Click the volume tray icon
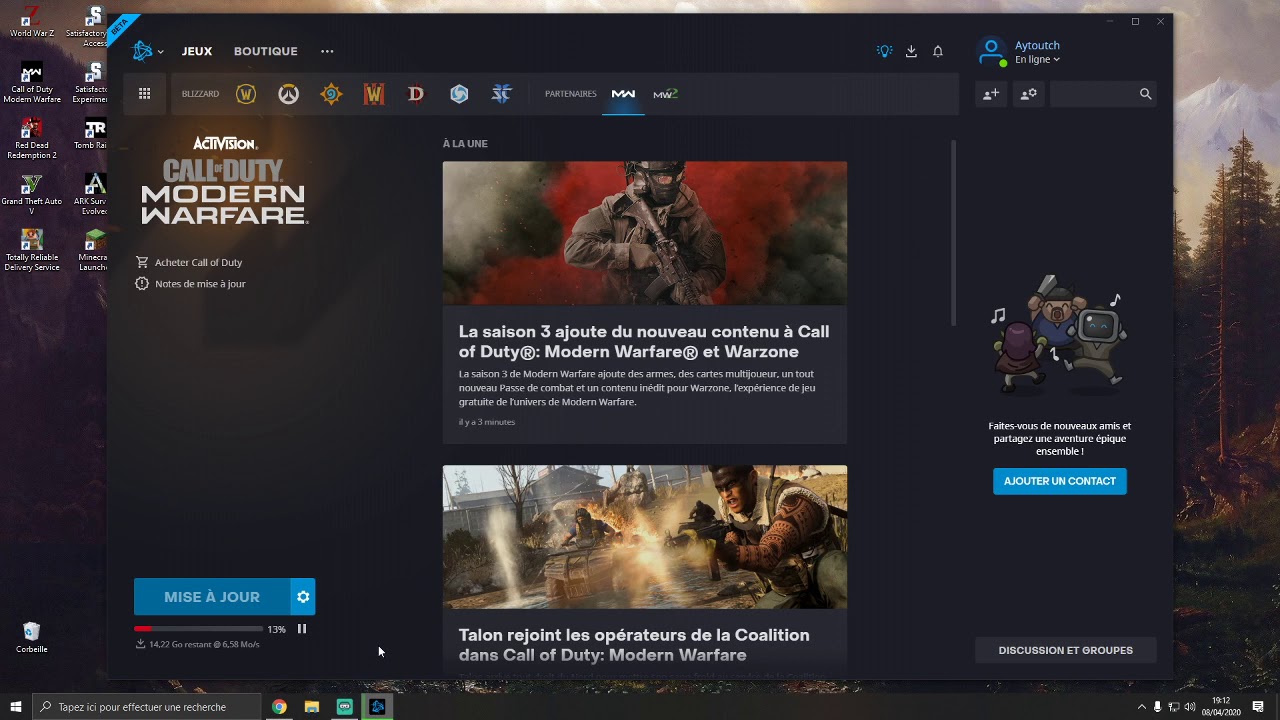This screenshot has height=720, width=1280. click(1190, 707)
